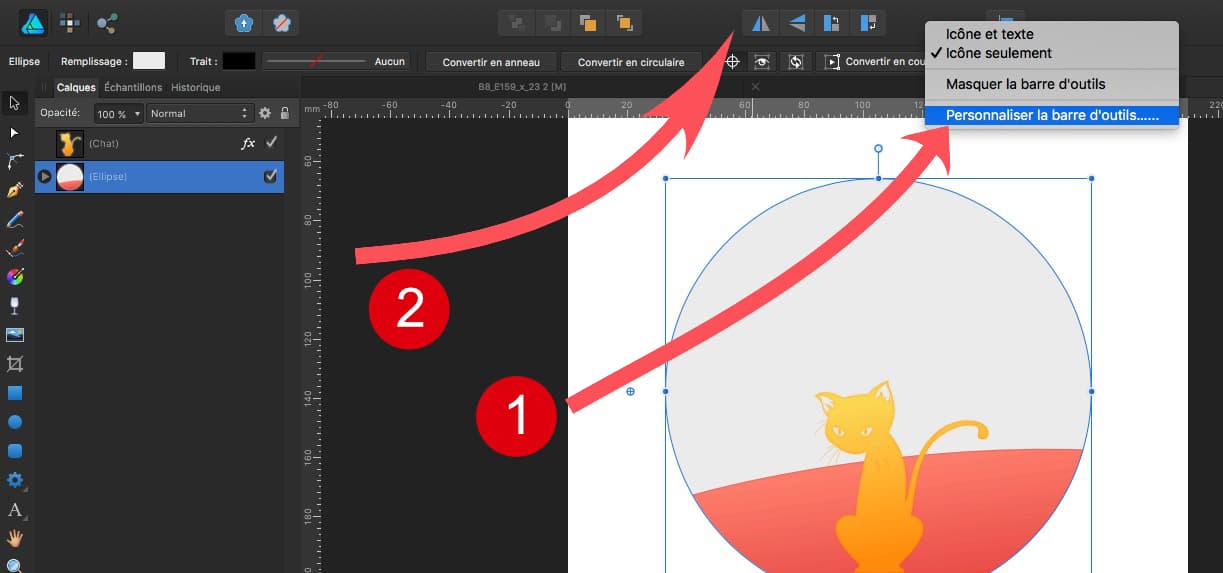Image resolution: width=1223 pixels, height=573 pixels.
Task: Click the move to front icon
Action: (x=624, y=22)
